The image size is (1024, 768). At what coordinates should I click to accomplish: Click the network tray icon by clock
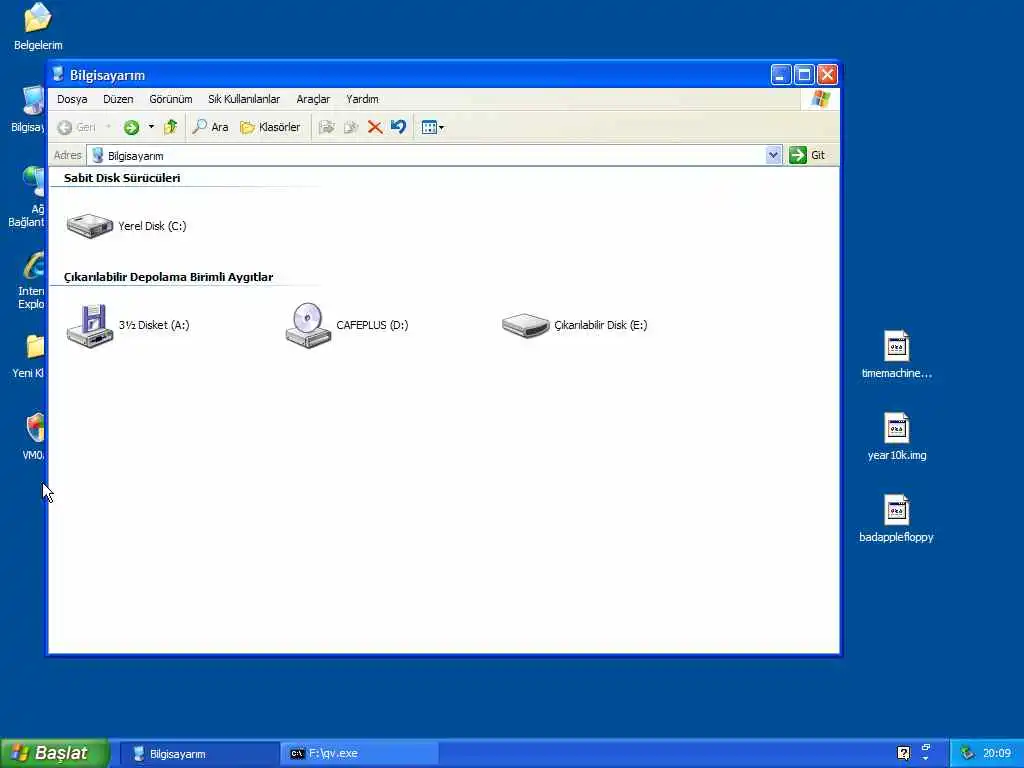[967, 753]
